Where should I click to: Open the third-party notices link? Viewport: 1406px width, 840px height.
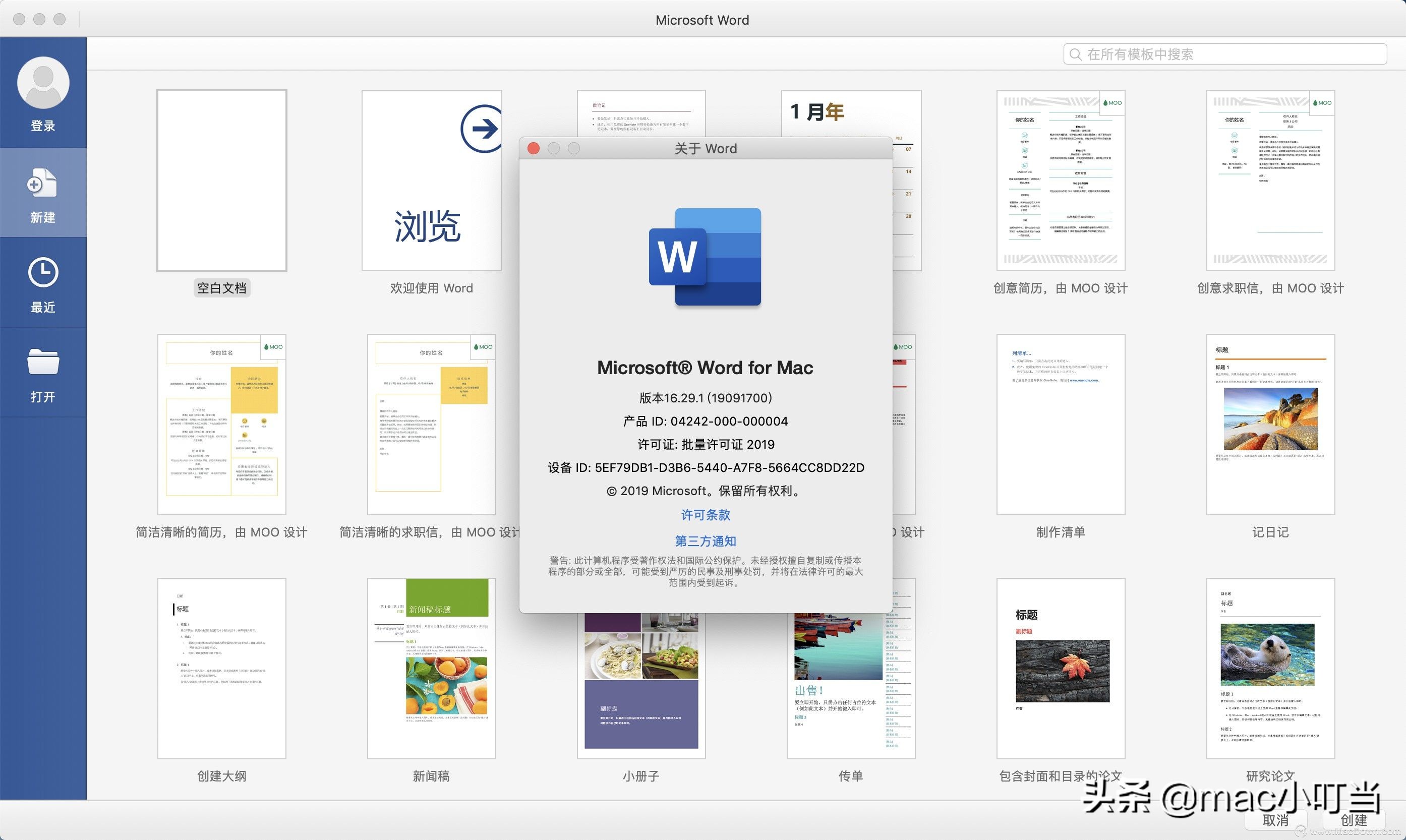pyautogui.click(x=705, y=541)
